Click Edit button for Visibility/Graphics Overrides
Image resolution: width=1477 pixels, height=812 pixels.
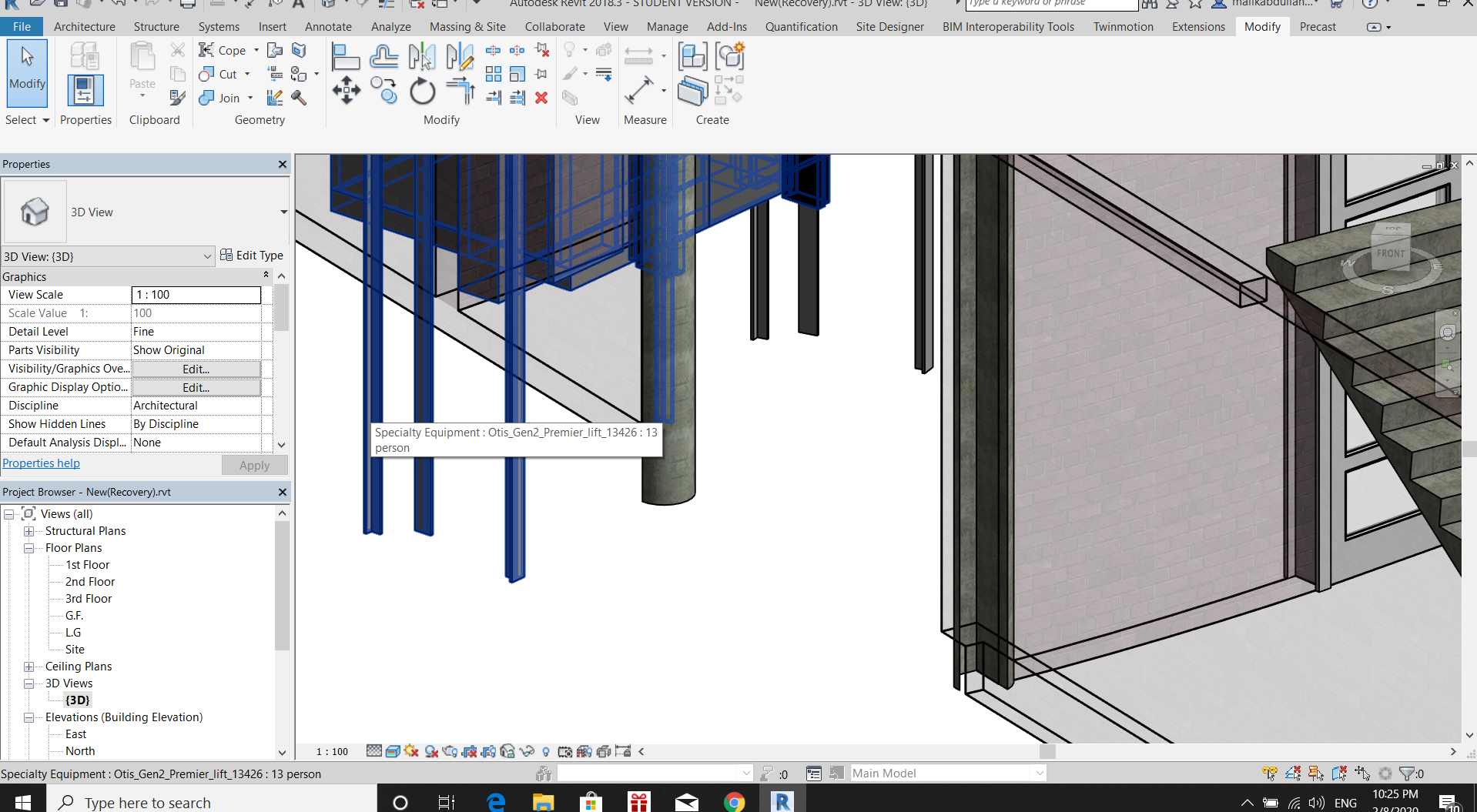click(196, 369)
